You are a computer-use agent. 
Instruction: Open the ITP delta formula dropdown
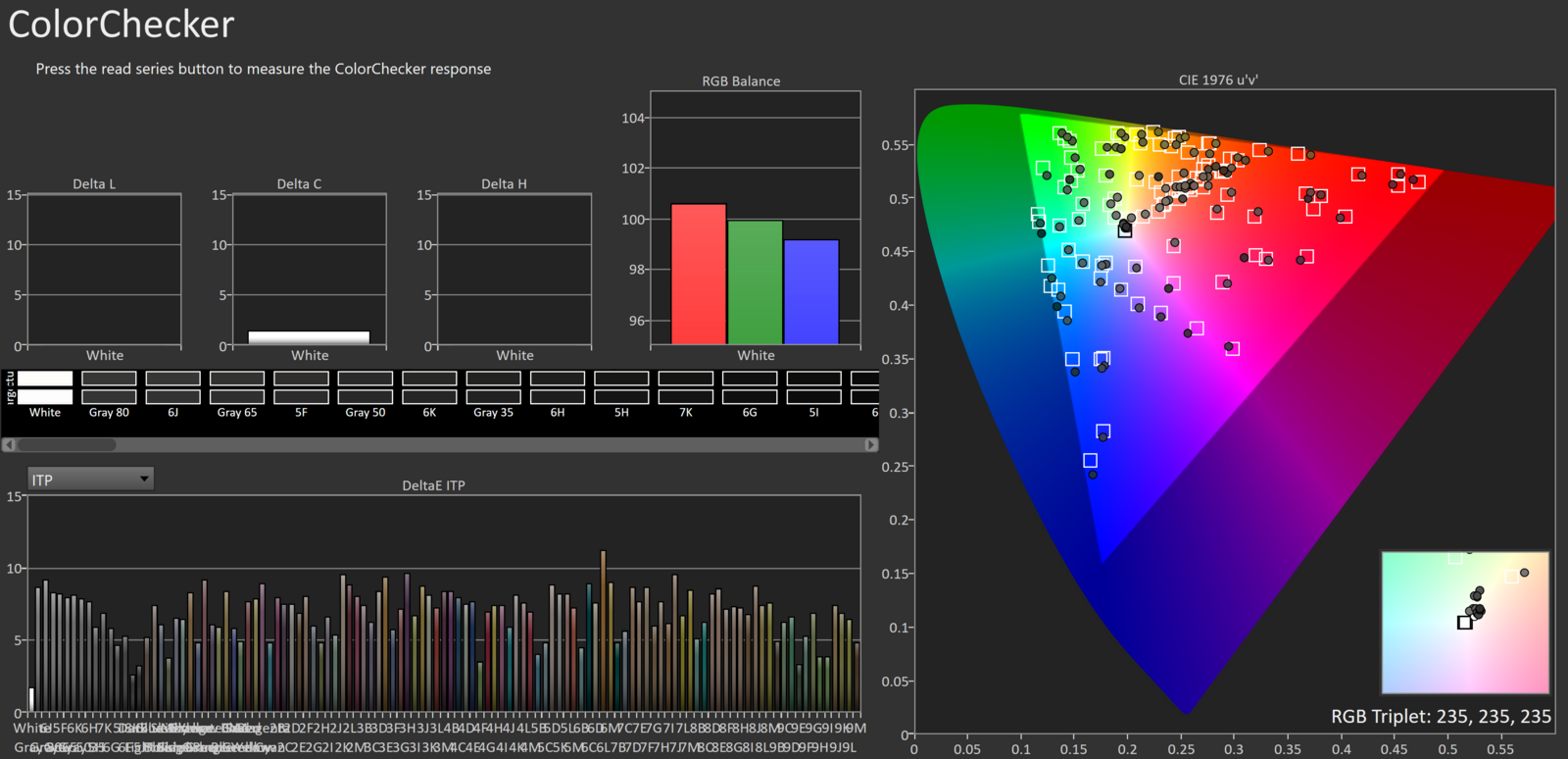[x=90, y=479]
